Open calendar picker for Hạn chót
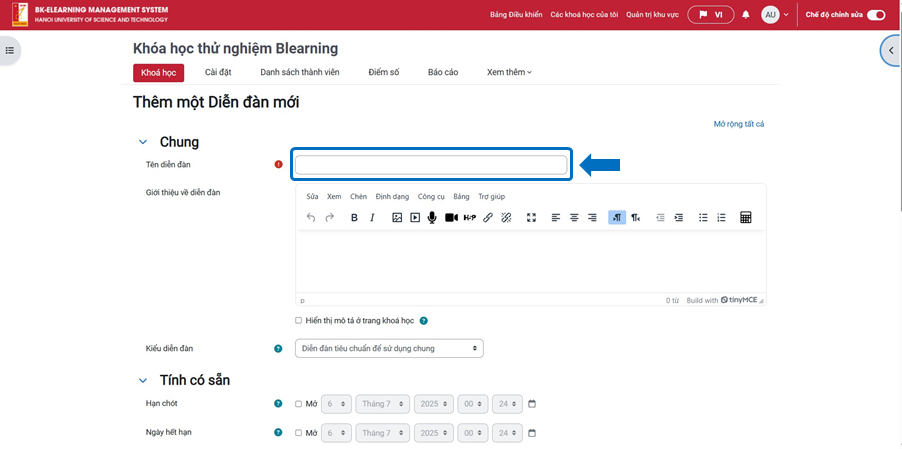The image size is (902, 449). coord(532,404)
